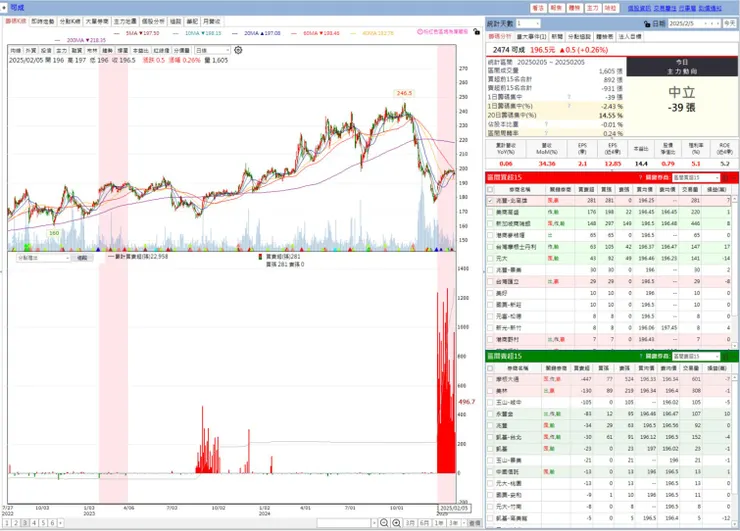
Task: Click the 246.5 high price label on chart
Action: [404, 93]
